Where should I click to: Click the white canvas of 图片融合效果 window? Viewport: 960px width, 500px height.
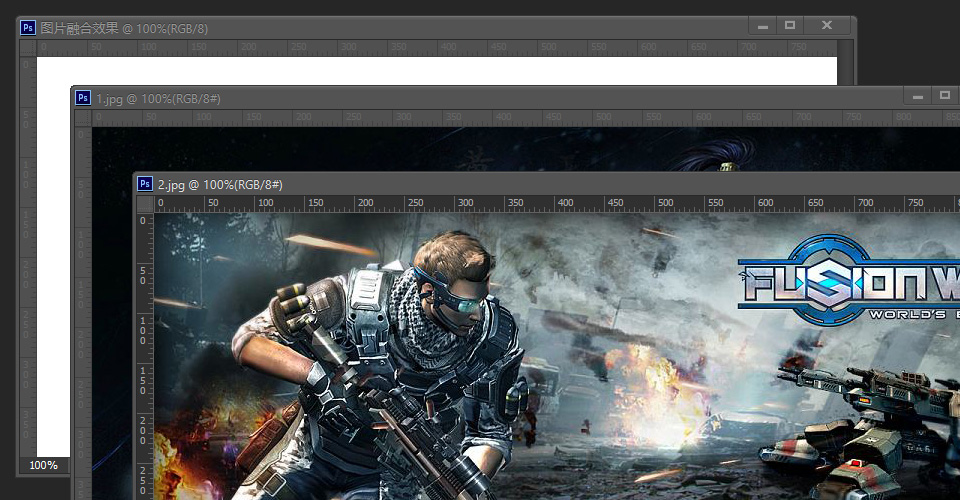(x=437, y=71)
